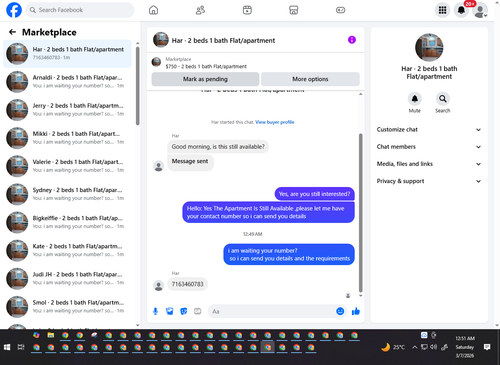Image resolution: width=500 pixels, height=365 pixels.
Task: Click Har's avatar beside the phone number
Action: pyautogui.click(x=158, y=285)
